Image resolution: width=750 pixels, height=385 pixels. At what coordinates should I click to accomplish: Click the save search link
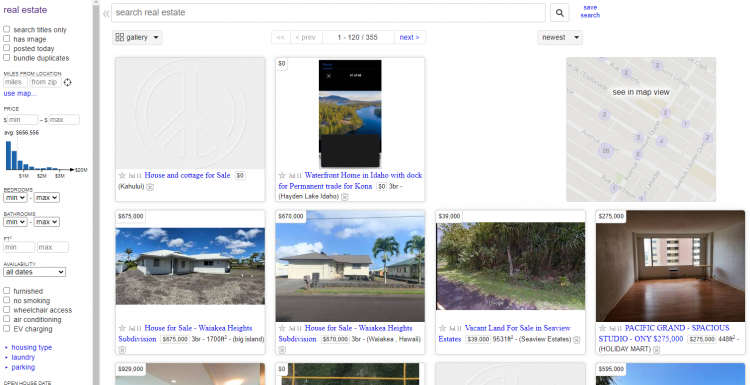pos(590,11)
